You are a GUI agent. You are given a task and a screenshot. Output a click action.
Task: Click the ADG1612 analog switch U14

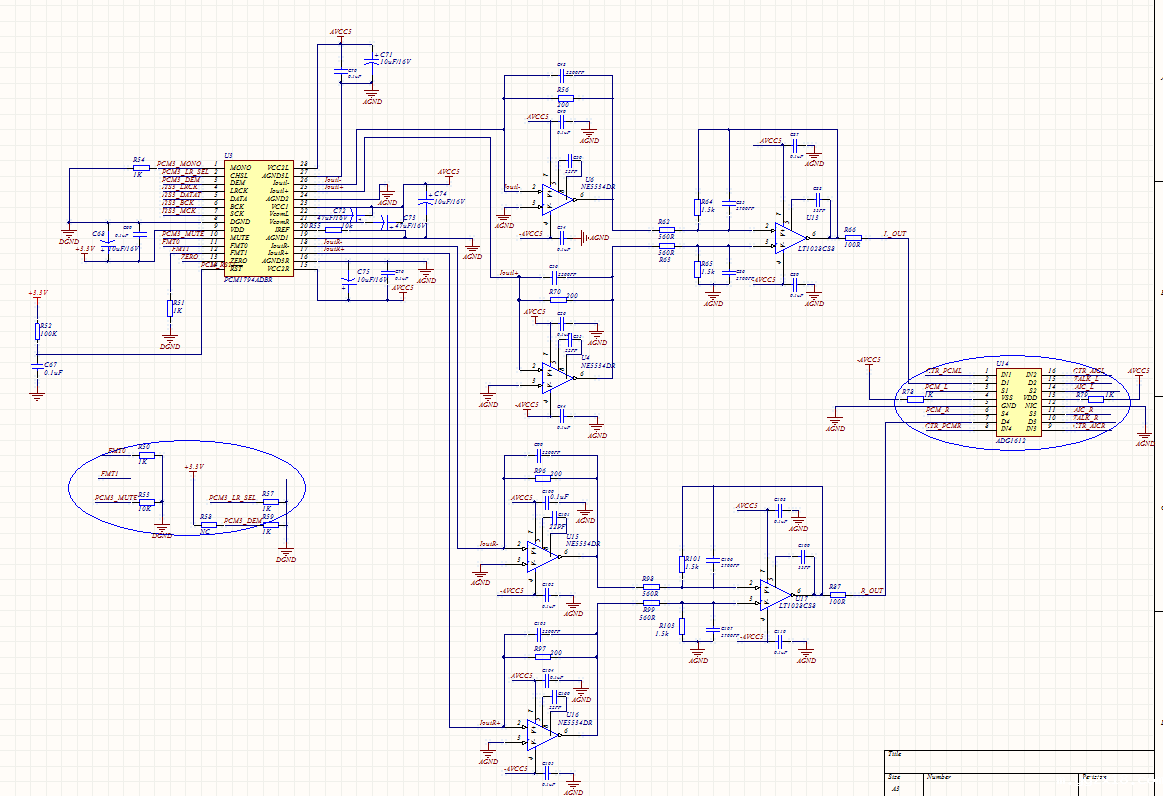[1014, 400]
